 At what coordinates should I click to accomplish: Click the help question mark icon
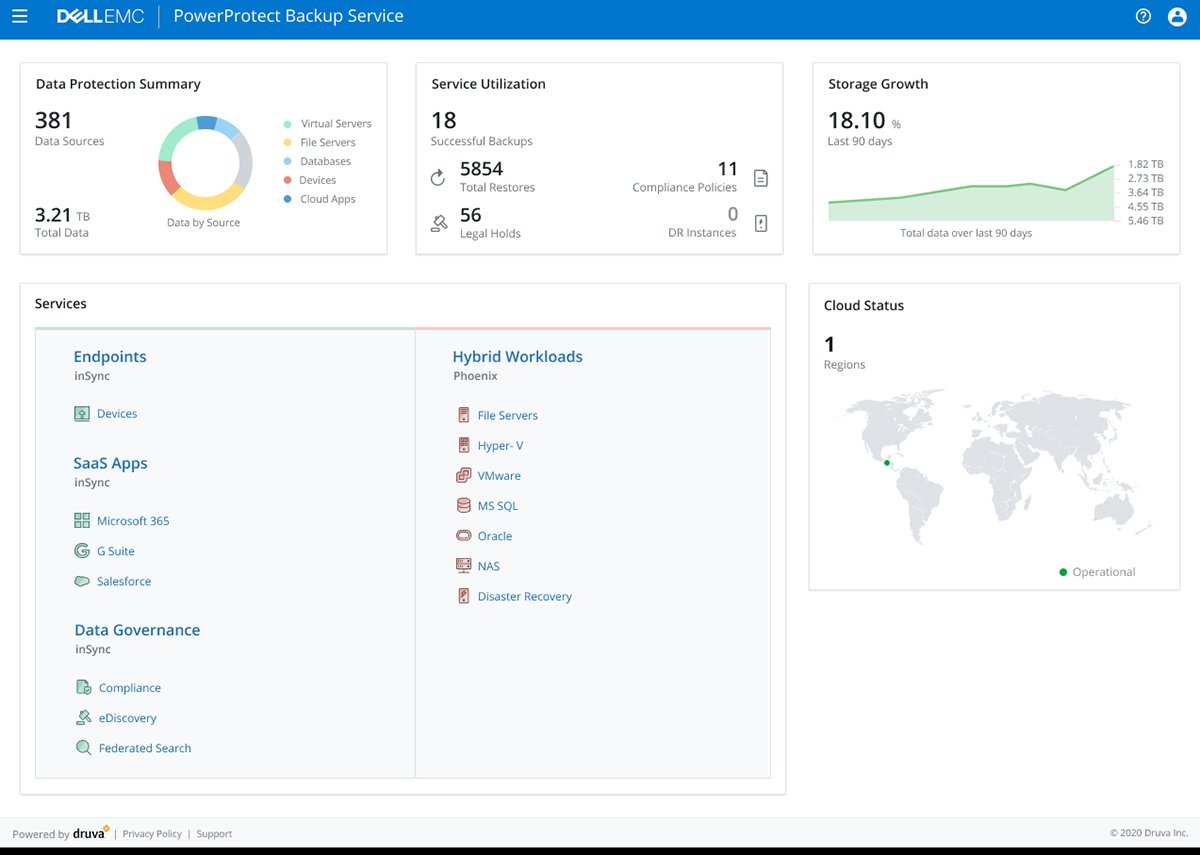1143,16
